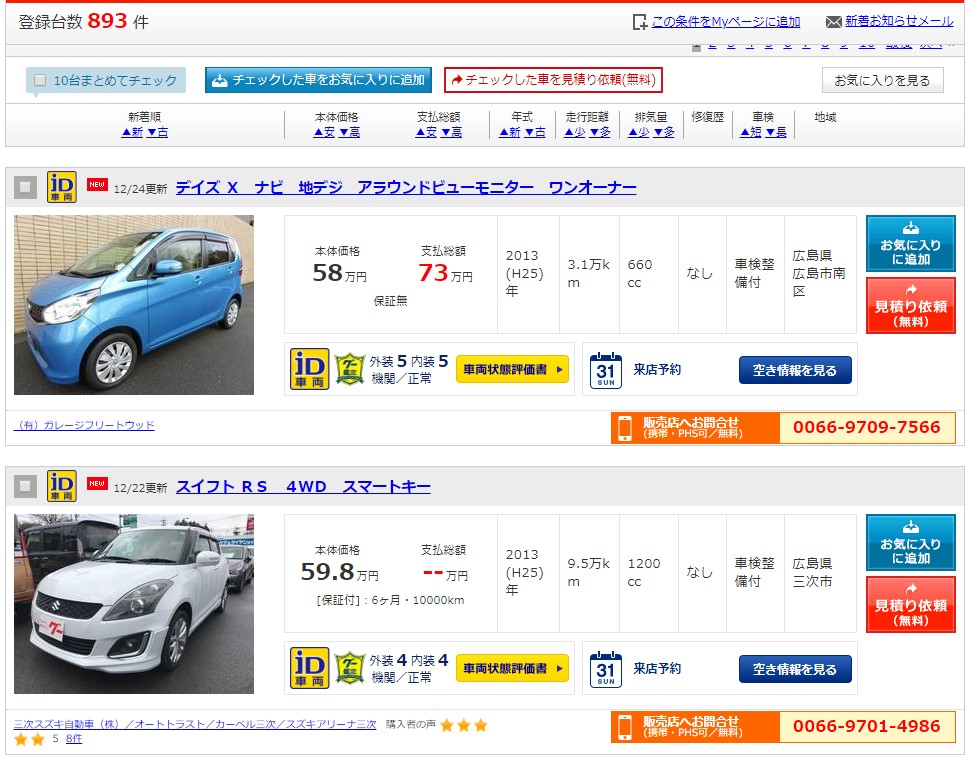
Task: Visit dealer 三次スズキ自動車 link
Action: click(195, 724)
